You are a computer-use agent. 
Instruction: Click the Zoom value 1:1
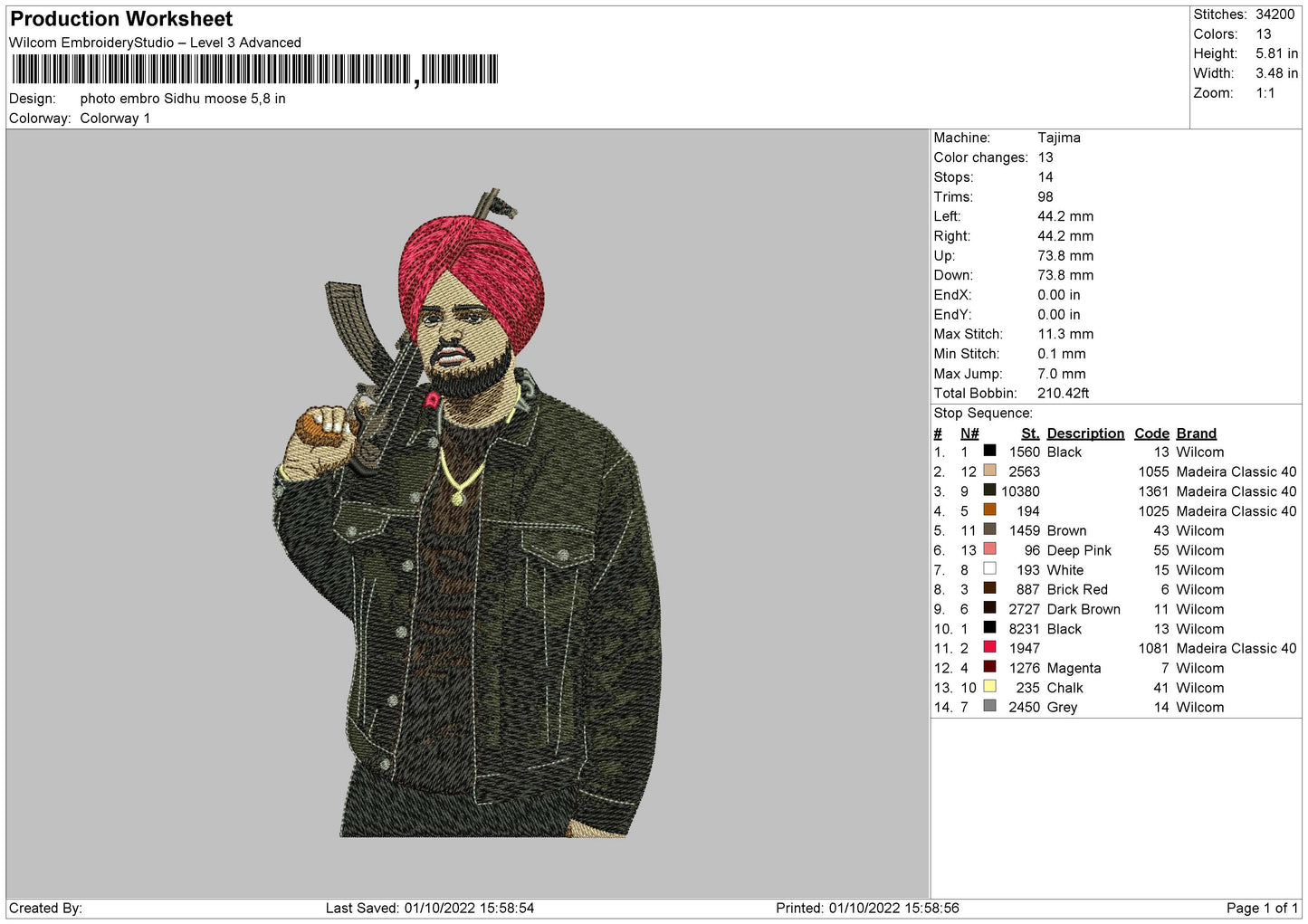tap(1265, 93)
